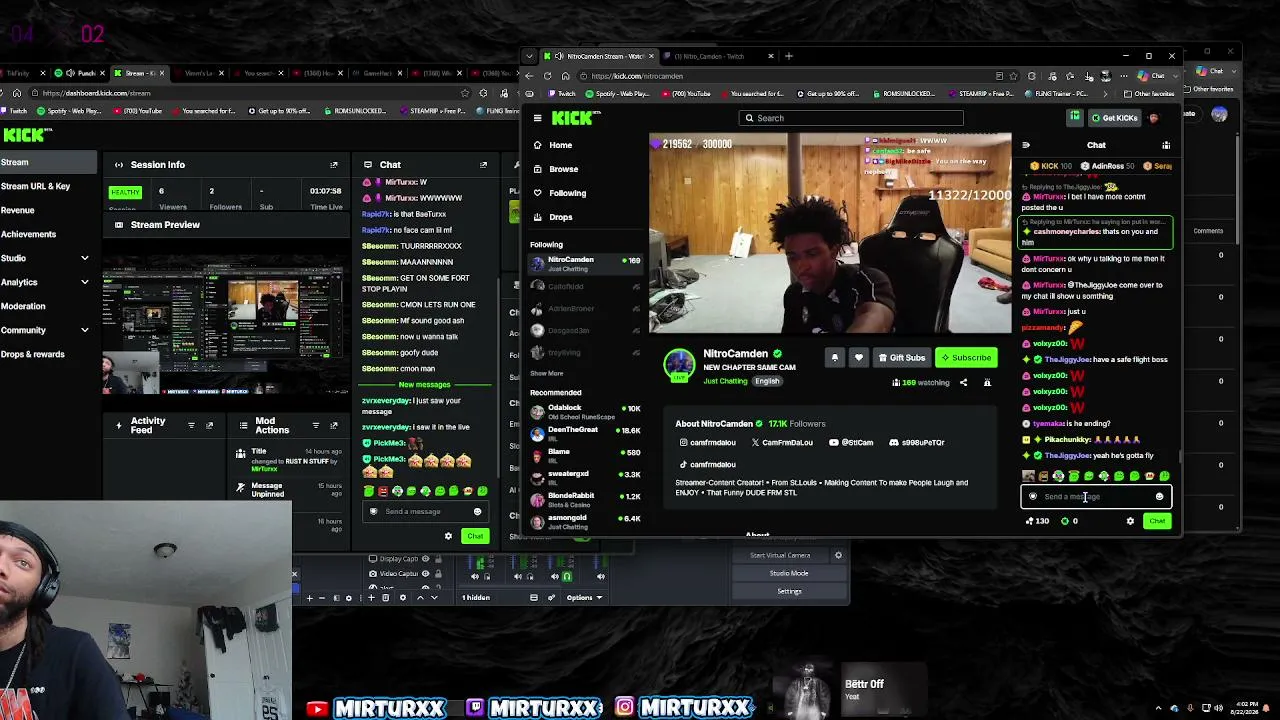This screenshot has width=1280, height=720.
Task: Share the NitroCamden stream
Action: 963,382
